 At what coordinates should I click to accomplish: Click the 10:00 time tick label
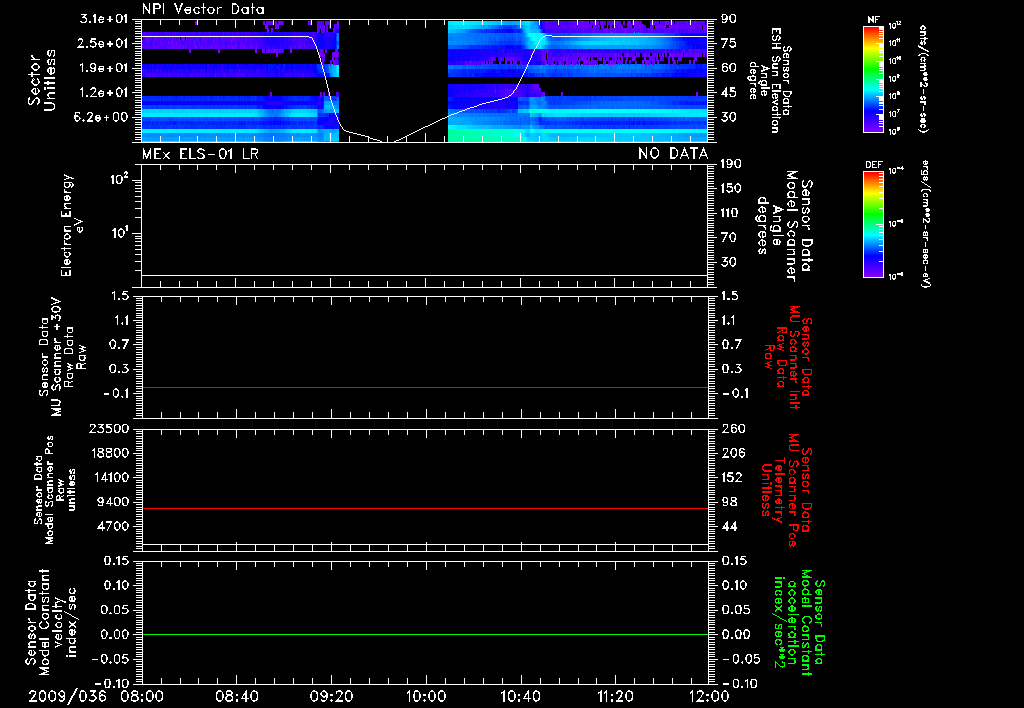click(x=426, y=696)
